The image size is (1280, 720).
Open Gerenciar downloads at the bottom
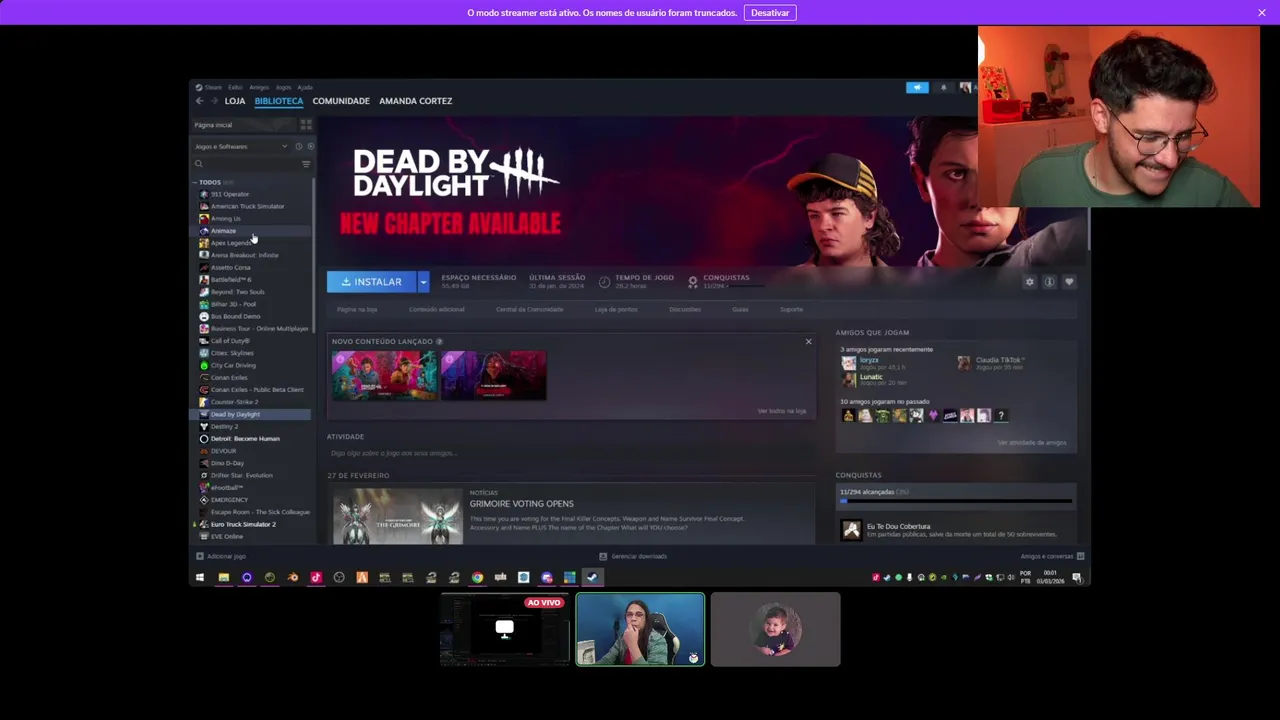click(633, 556)
